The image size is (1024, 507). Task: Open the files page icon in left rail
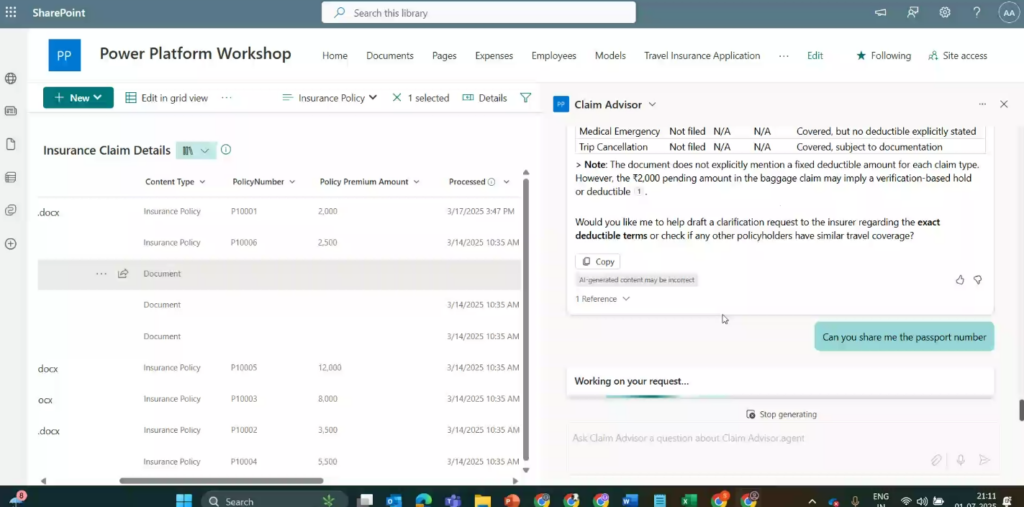10,144
